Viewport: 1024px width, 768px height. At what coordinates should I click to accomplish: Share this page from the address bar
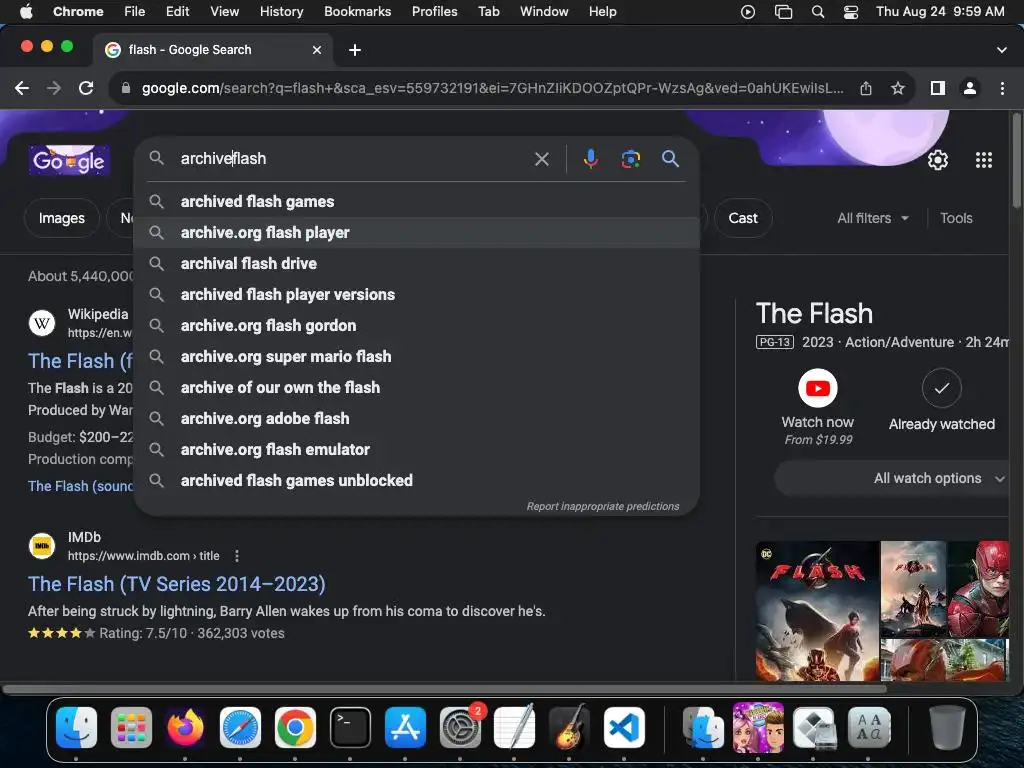click(866, 88)
